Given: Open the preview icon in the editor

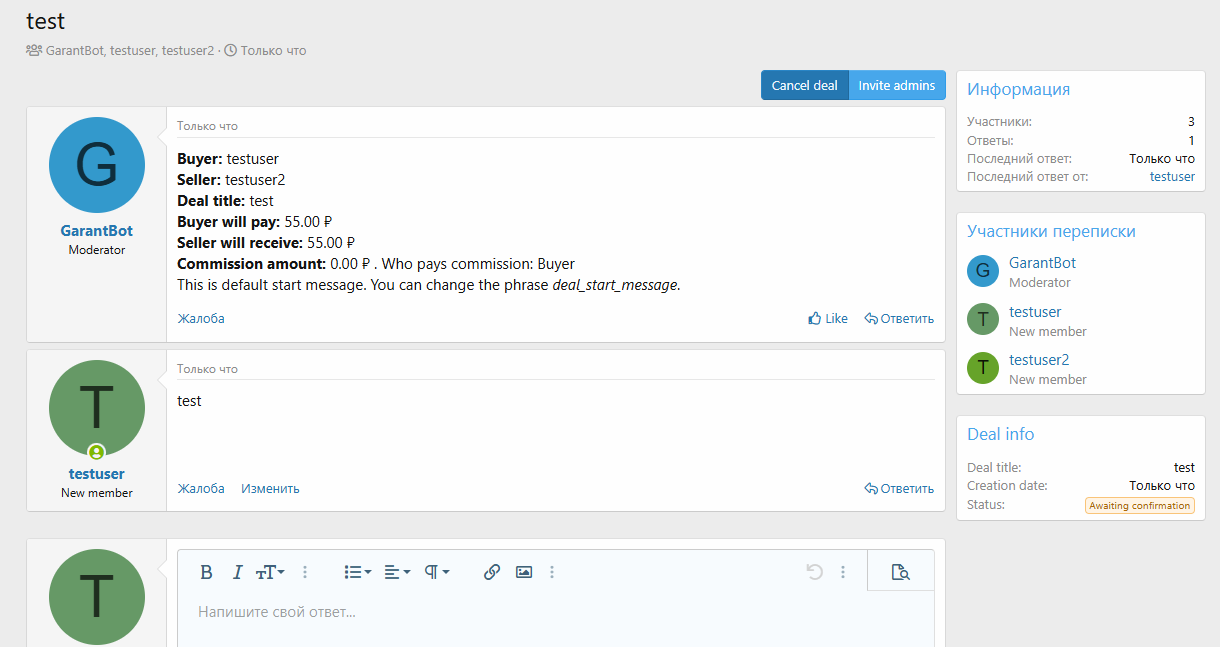Looking at the screenshot, I should pos(900,572).
